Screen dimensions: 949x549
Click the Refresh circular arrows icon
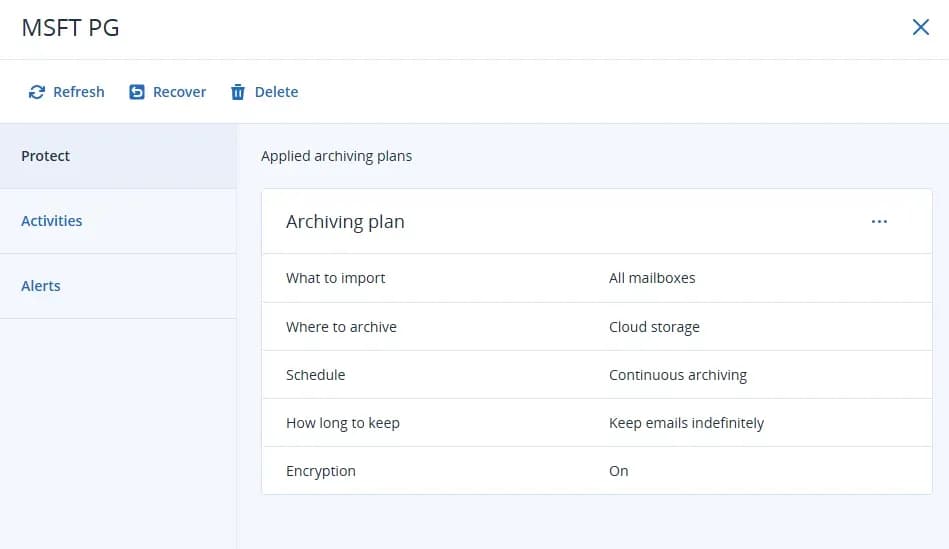37,92
